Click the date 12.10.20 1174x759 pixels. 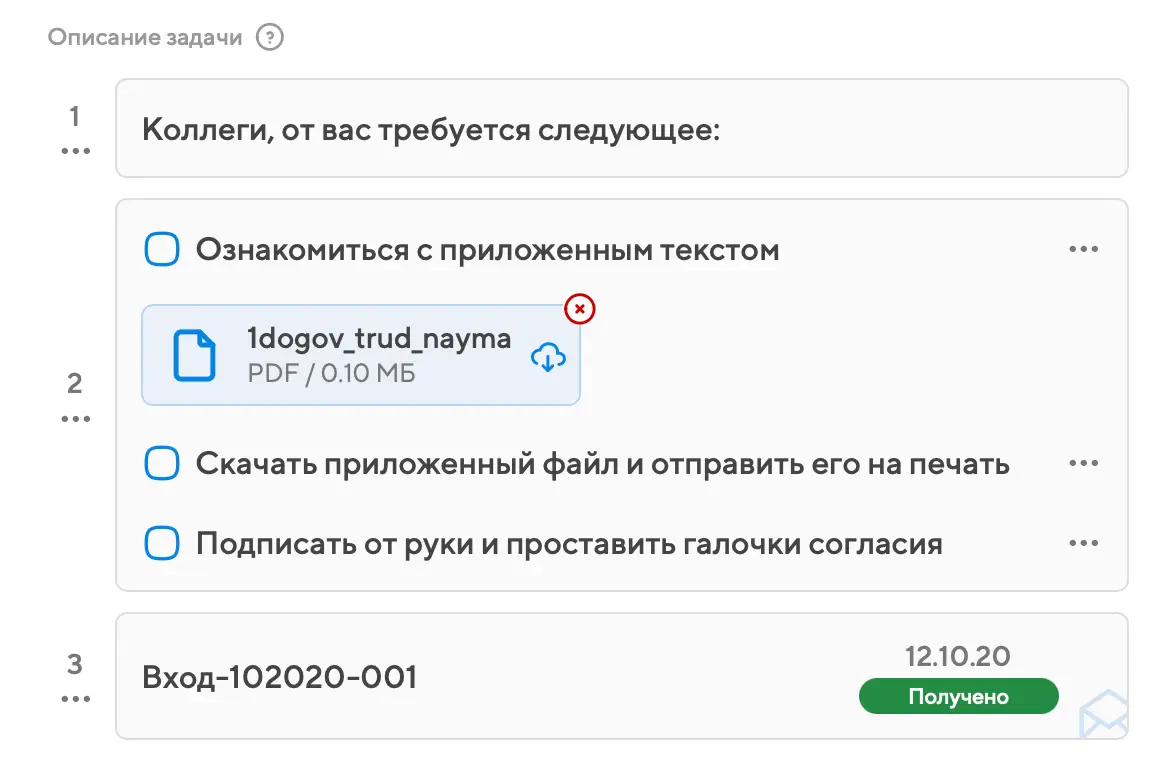(x=957, y=656)
